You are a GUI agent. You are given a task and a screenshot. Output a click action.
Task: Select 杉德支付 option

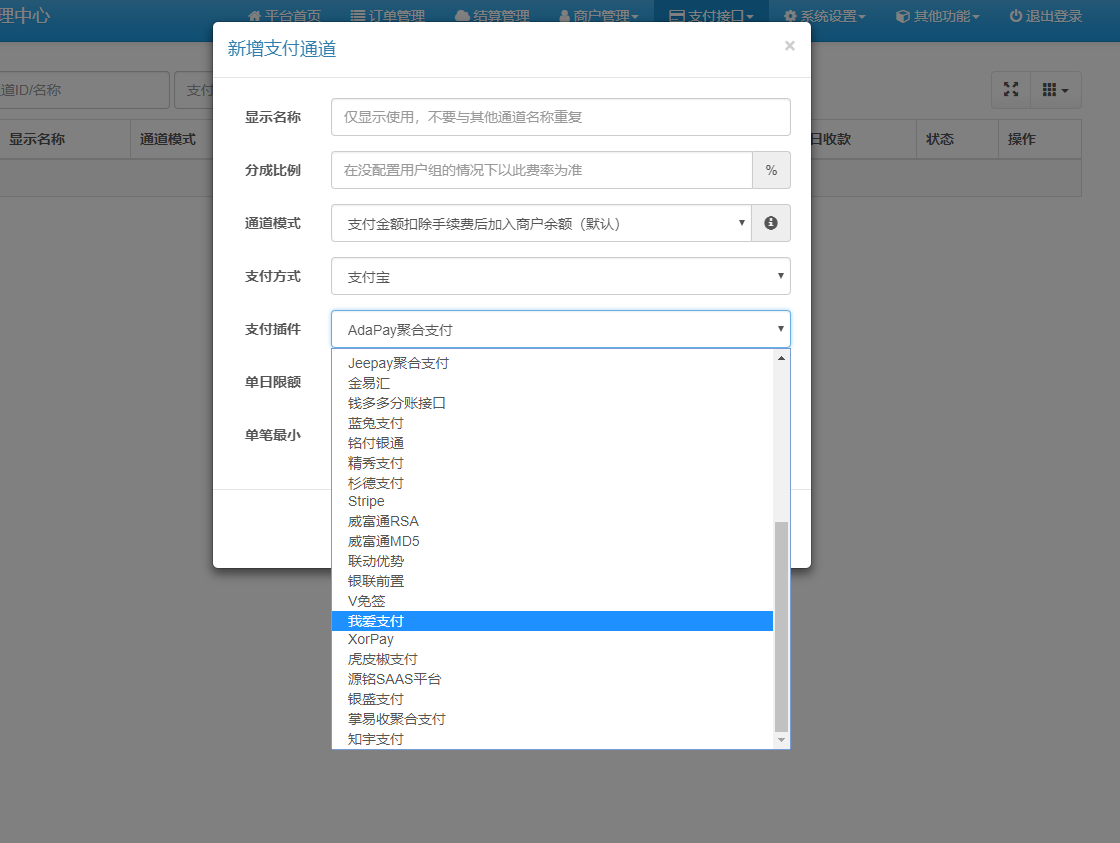552,483
